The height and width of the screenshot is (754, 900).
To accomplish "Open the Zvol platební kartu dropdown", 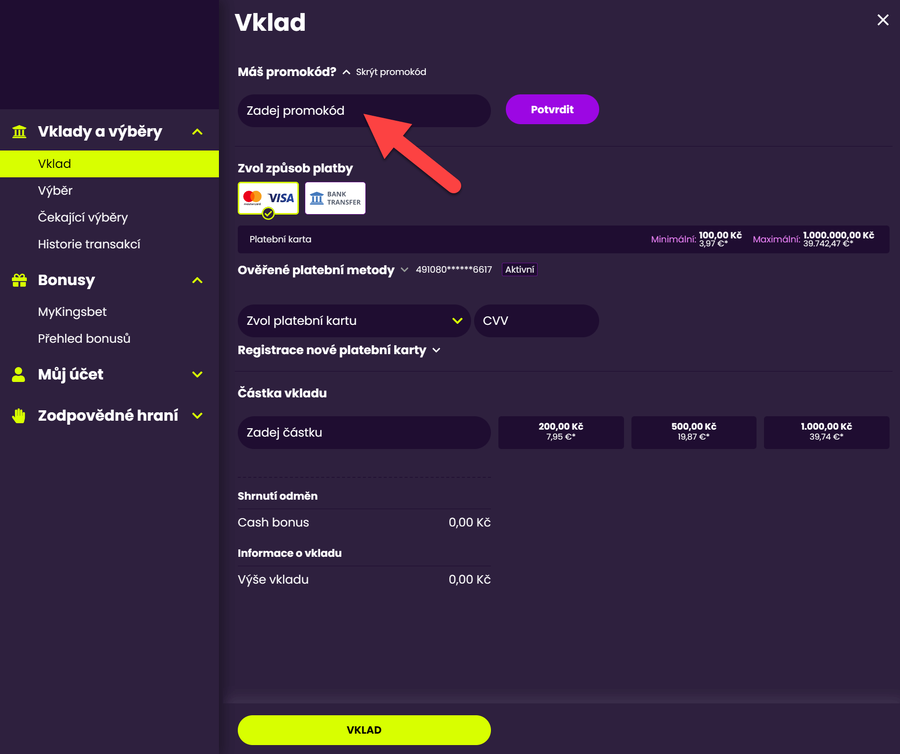I will coord(352,320).
